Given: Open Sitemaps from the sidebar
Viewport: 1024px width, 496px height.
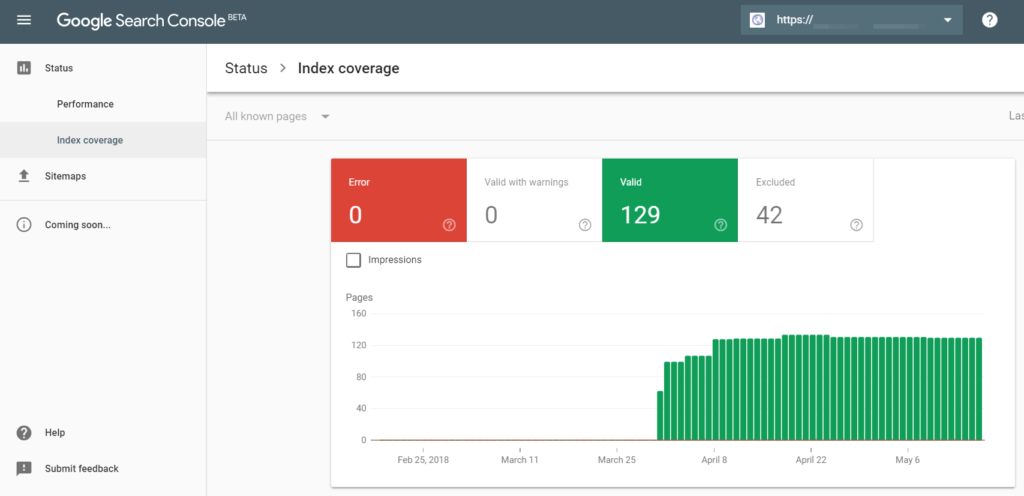Looking at the screenshot, I should [x=103, y=176].
